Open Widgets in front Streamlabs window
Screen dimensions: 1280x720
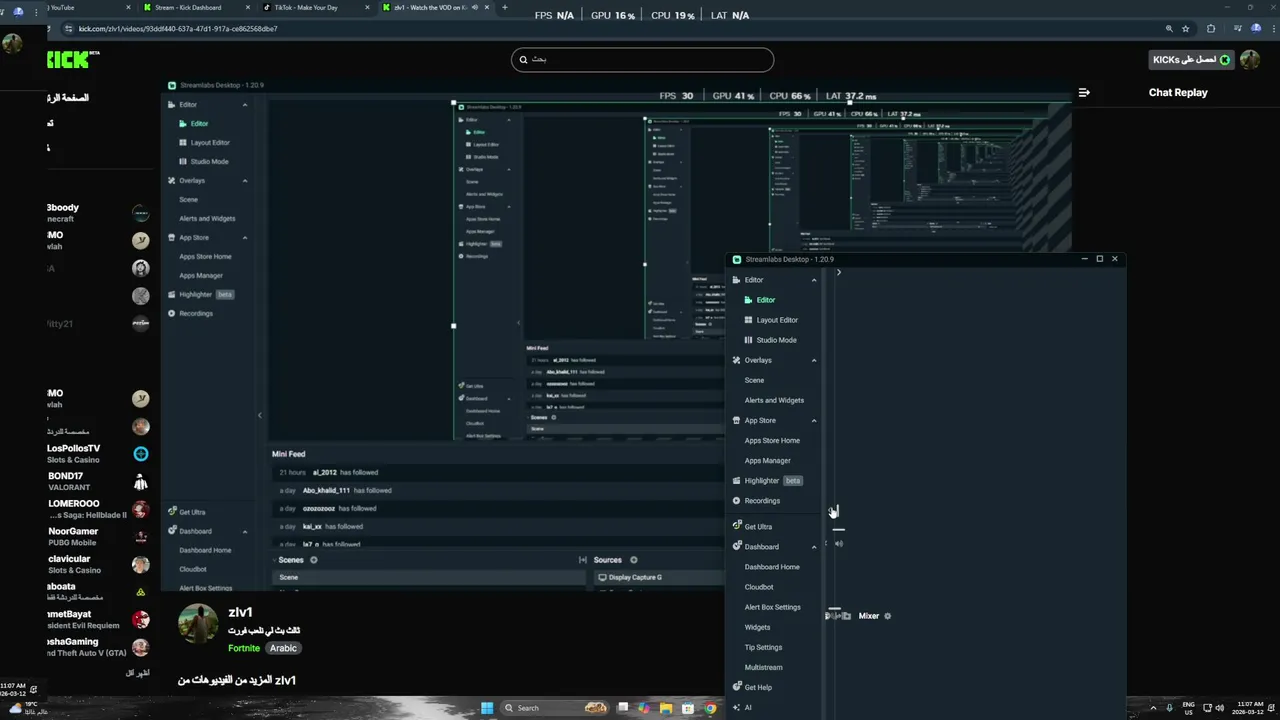point(757,627)
